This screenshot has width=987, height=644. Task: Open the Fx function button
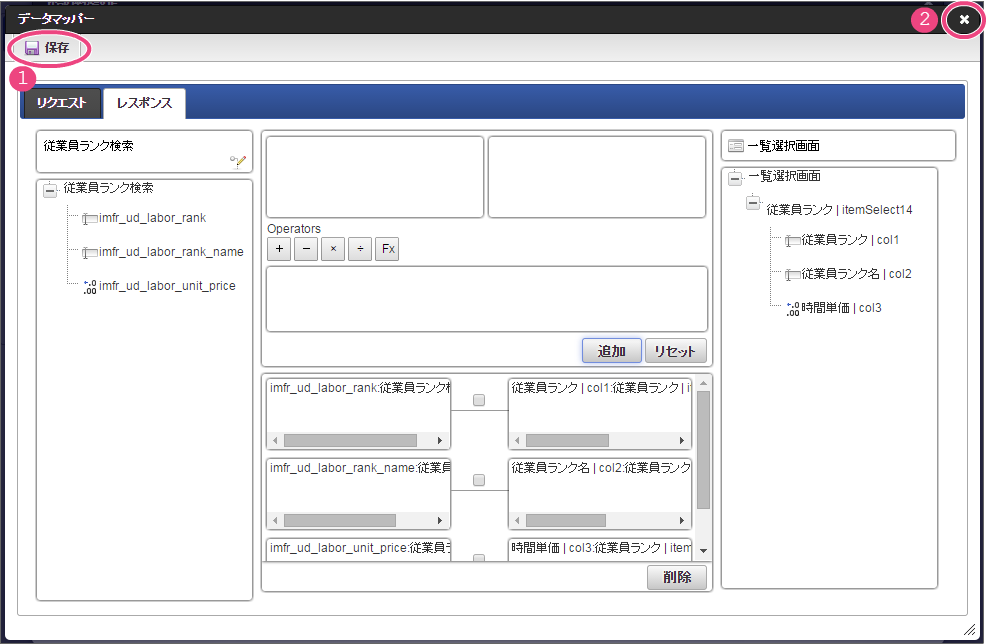387,249
